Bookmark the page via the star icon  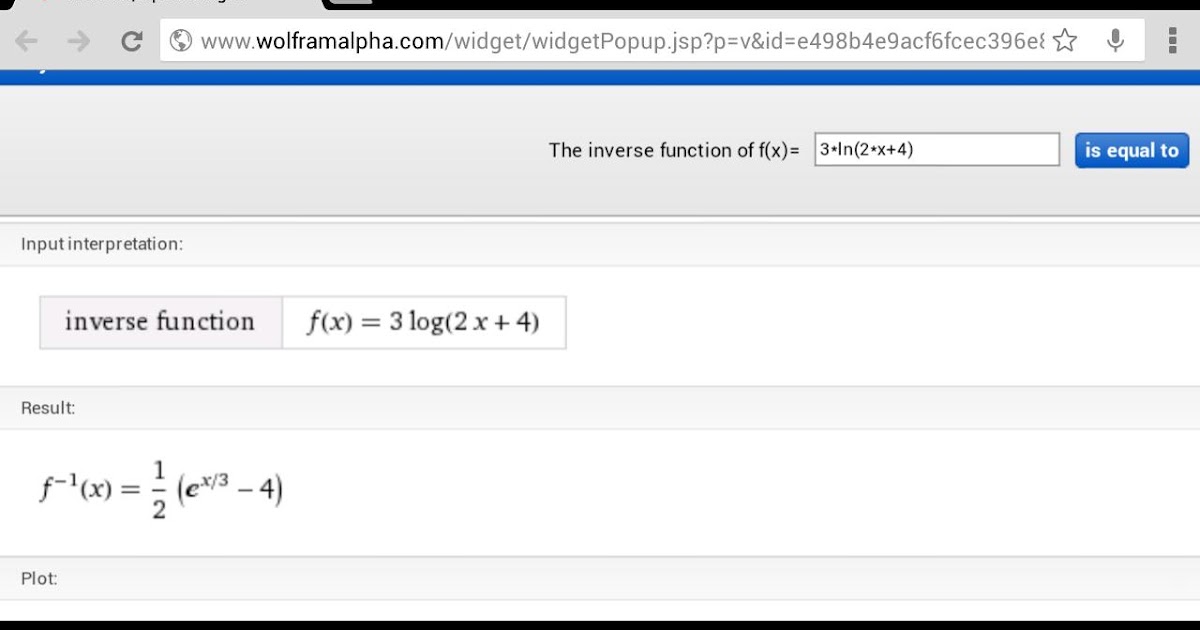[1066, 40]
